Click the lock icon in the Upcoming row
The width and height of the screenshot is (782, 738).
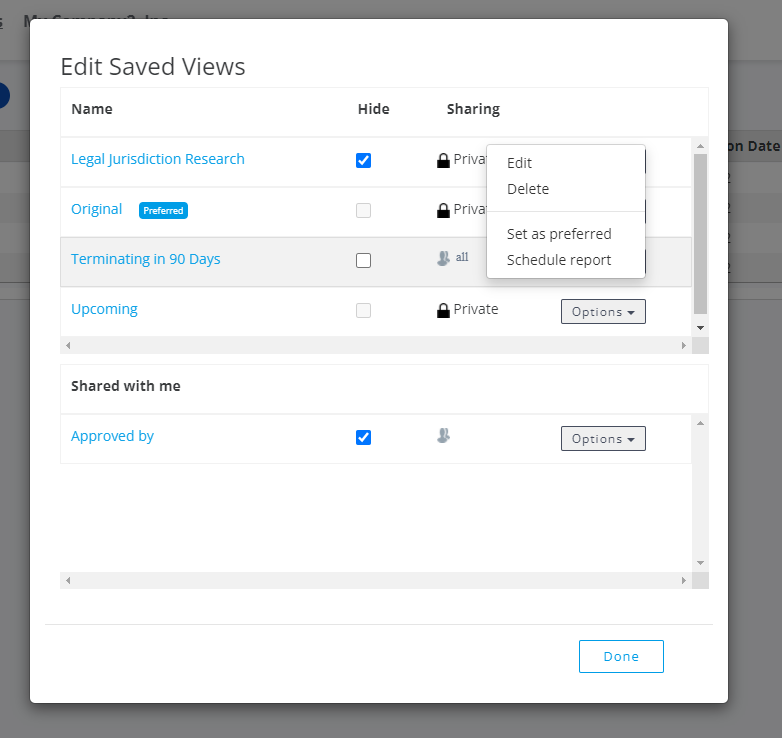pos(443,310)
